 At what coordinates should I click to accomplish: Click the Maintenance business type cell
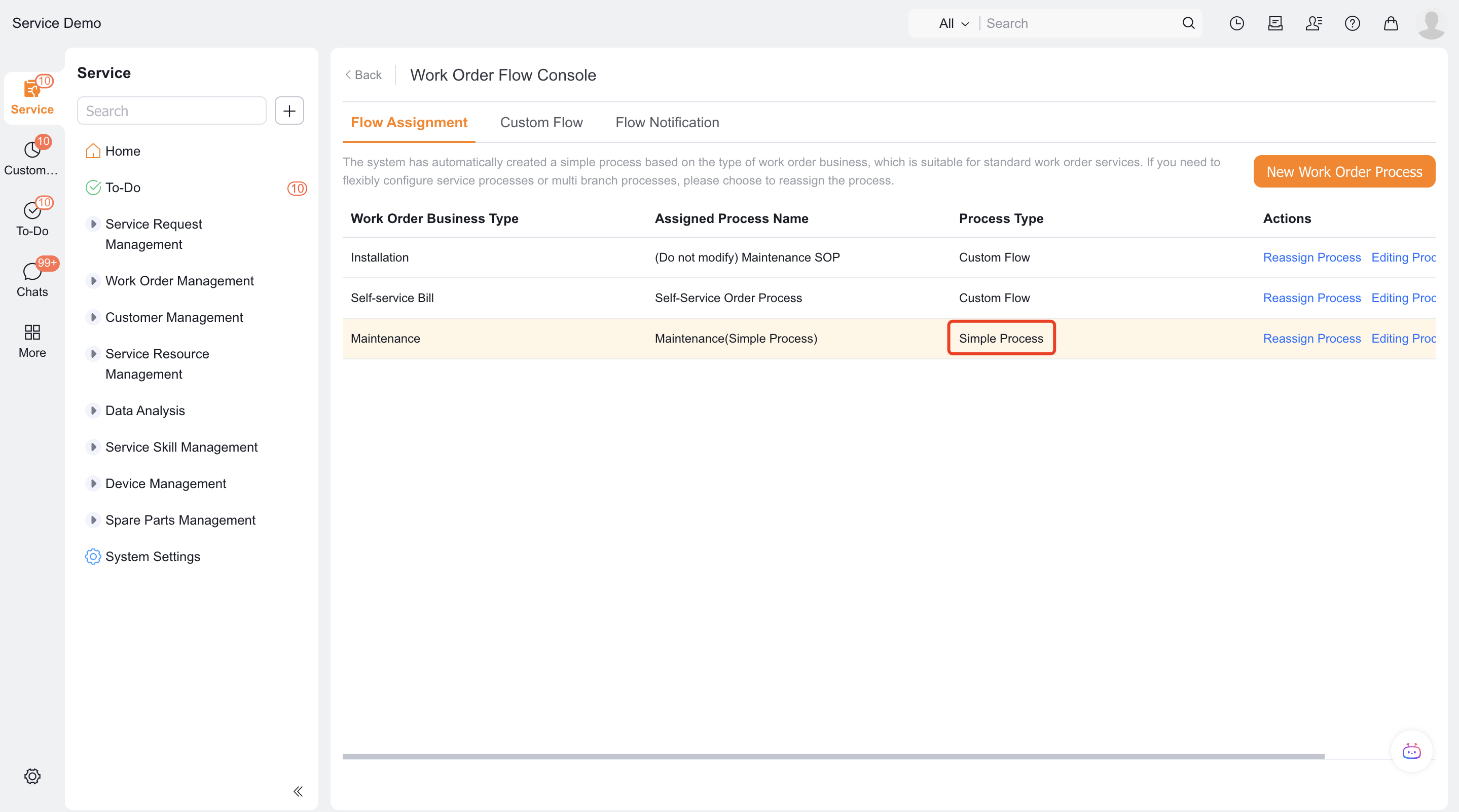point(385,339)
